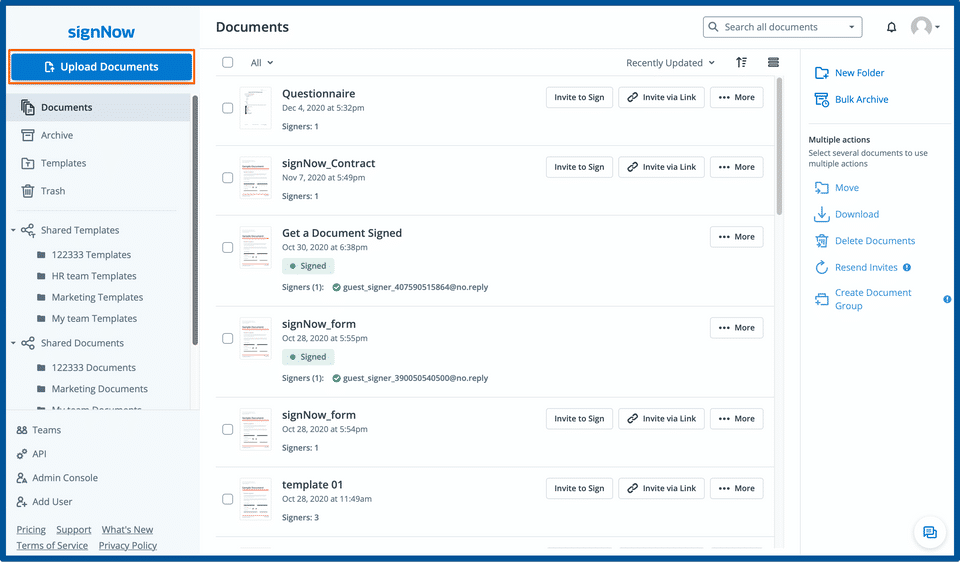Switch to list view layout icon
960x563 pixels.
[773, 62]
